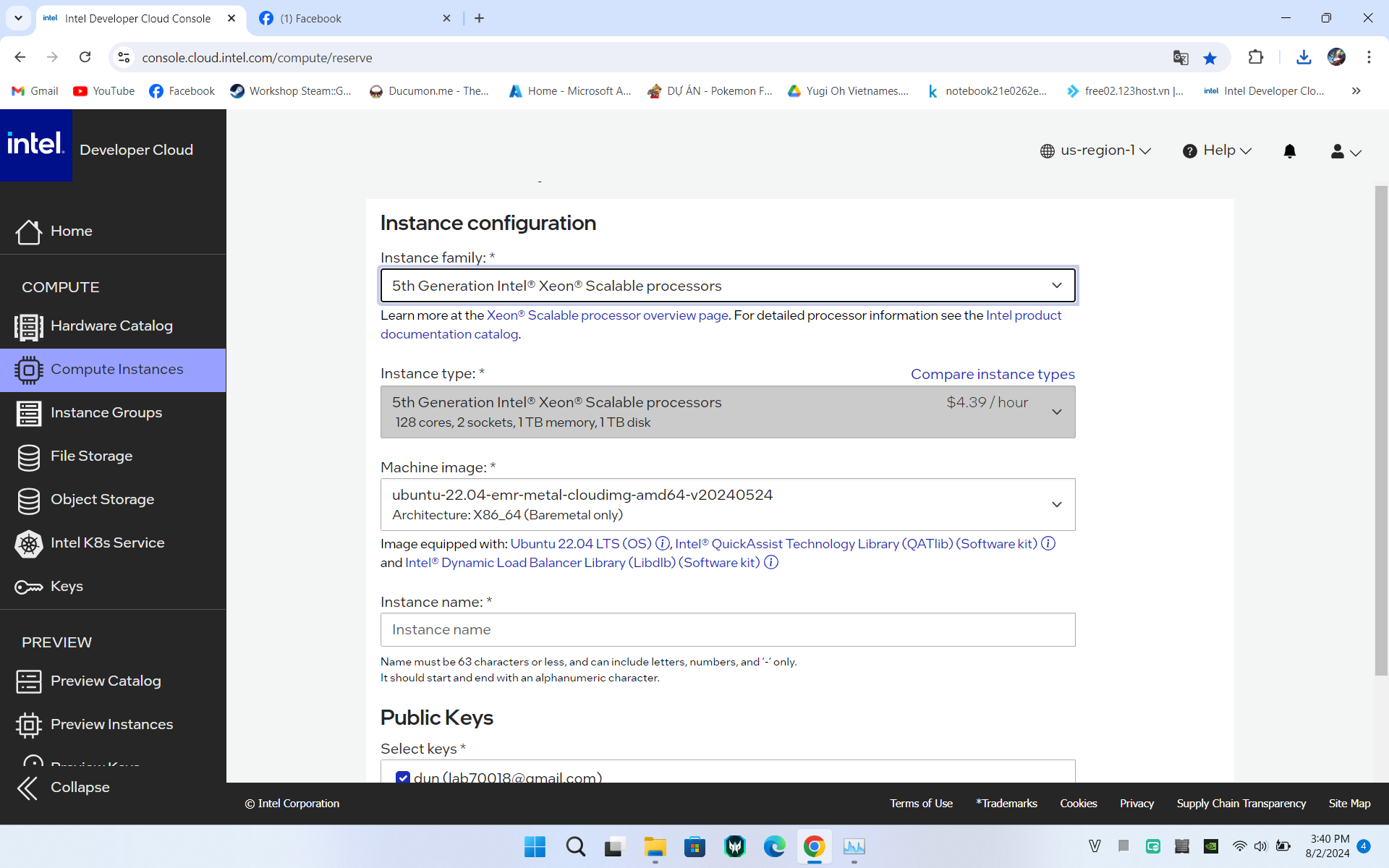Open notifications bell

pyautogui.click(x=1289, y=150)
